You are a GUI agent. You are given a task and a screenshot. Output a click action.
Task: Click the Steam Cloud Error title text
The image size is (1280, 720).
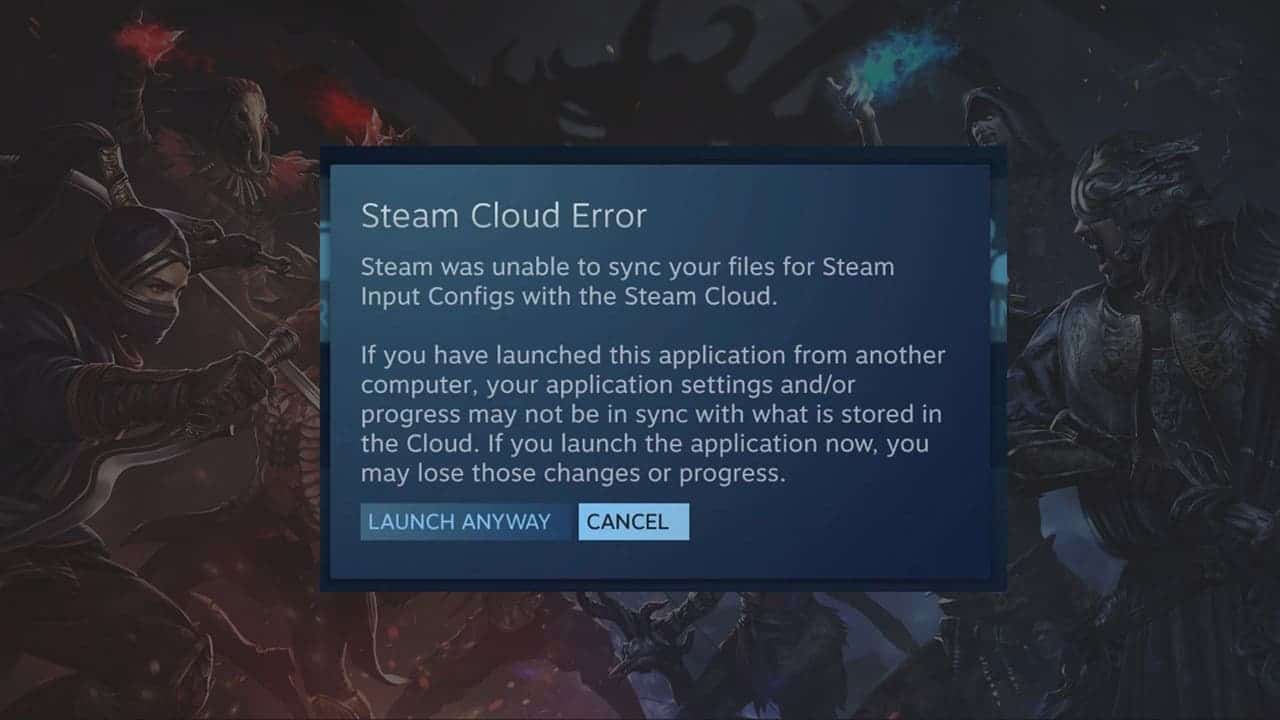tap(504, 216)
